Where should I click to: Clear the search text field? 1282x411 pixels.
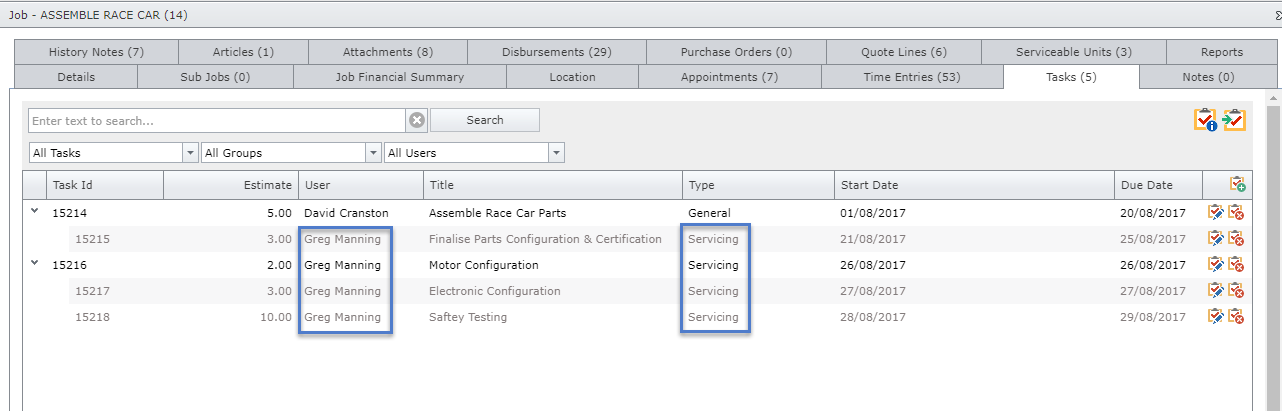click(417, 120)
